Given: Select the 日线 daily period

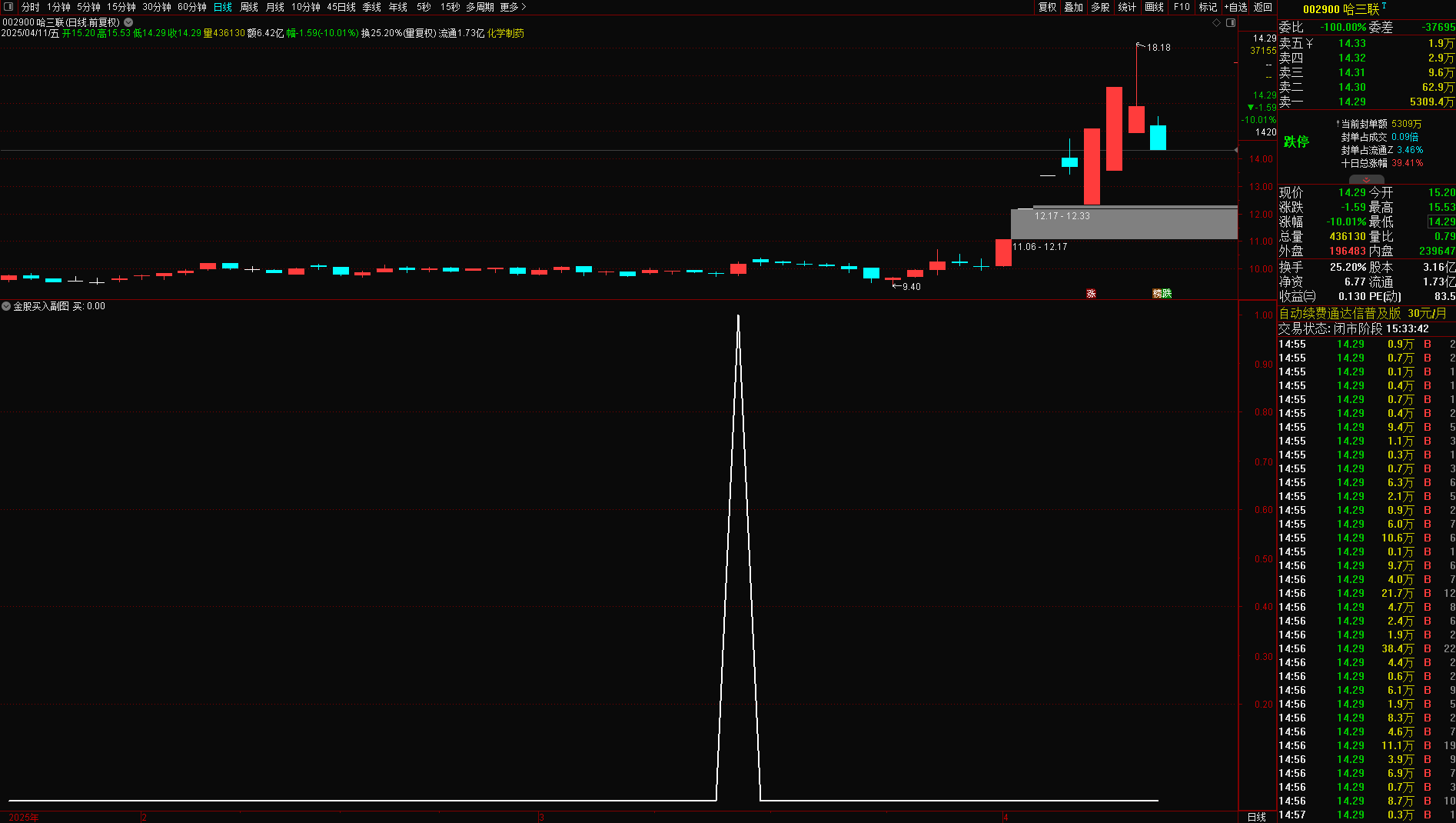Looking at the screenshot, I should [223, 7].
